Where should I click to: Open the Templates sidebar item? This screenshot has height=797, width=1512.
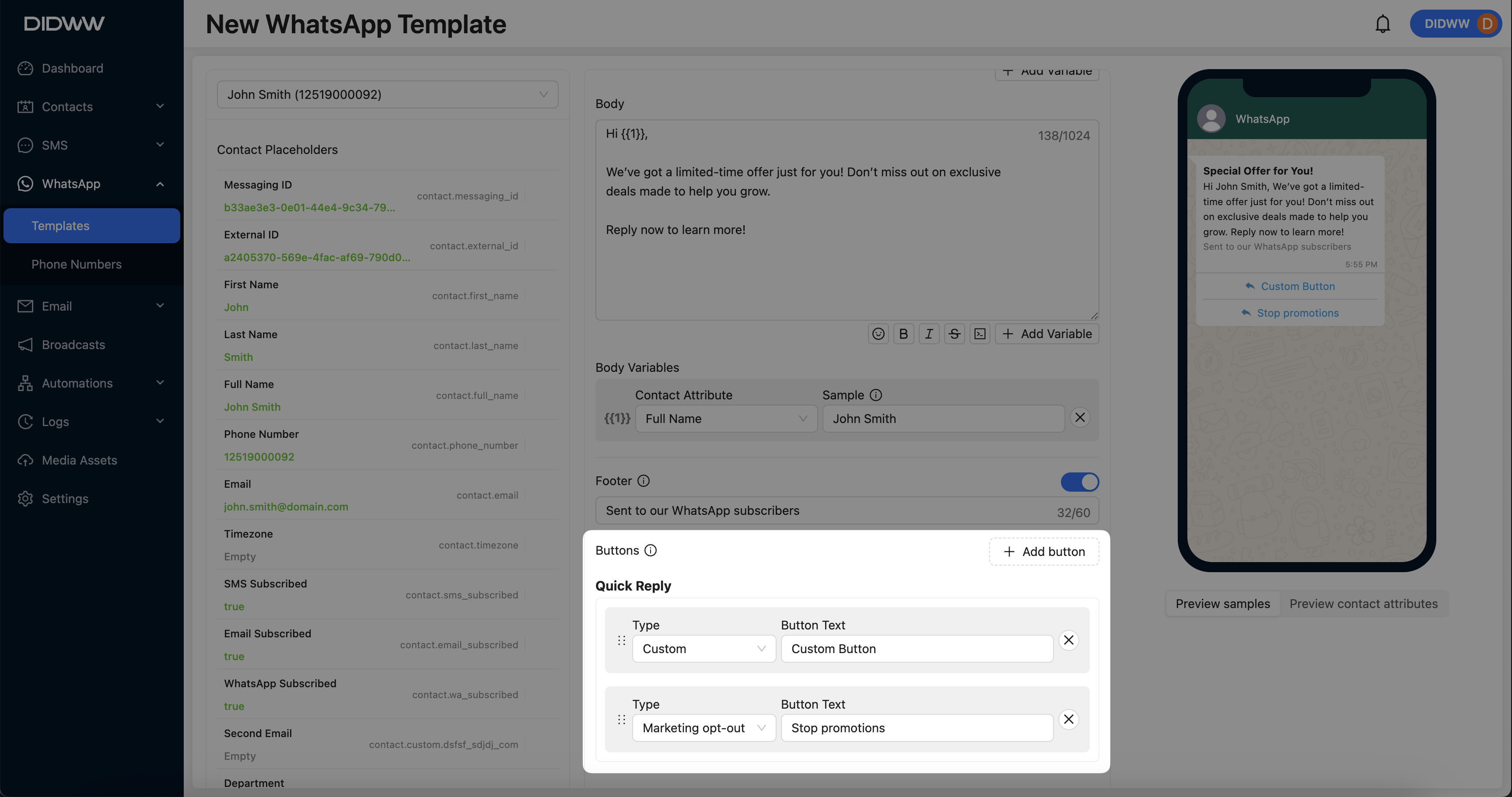[91, 225]
